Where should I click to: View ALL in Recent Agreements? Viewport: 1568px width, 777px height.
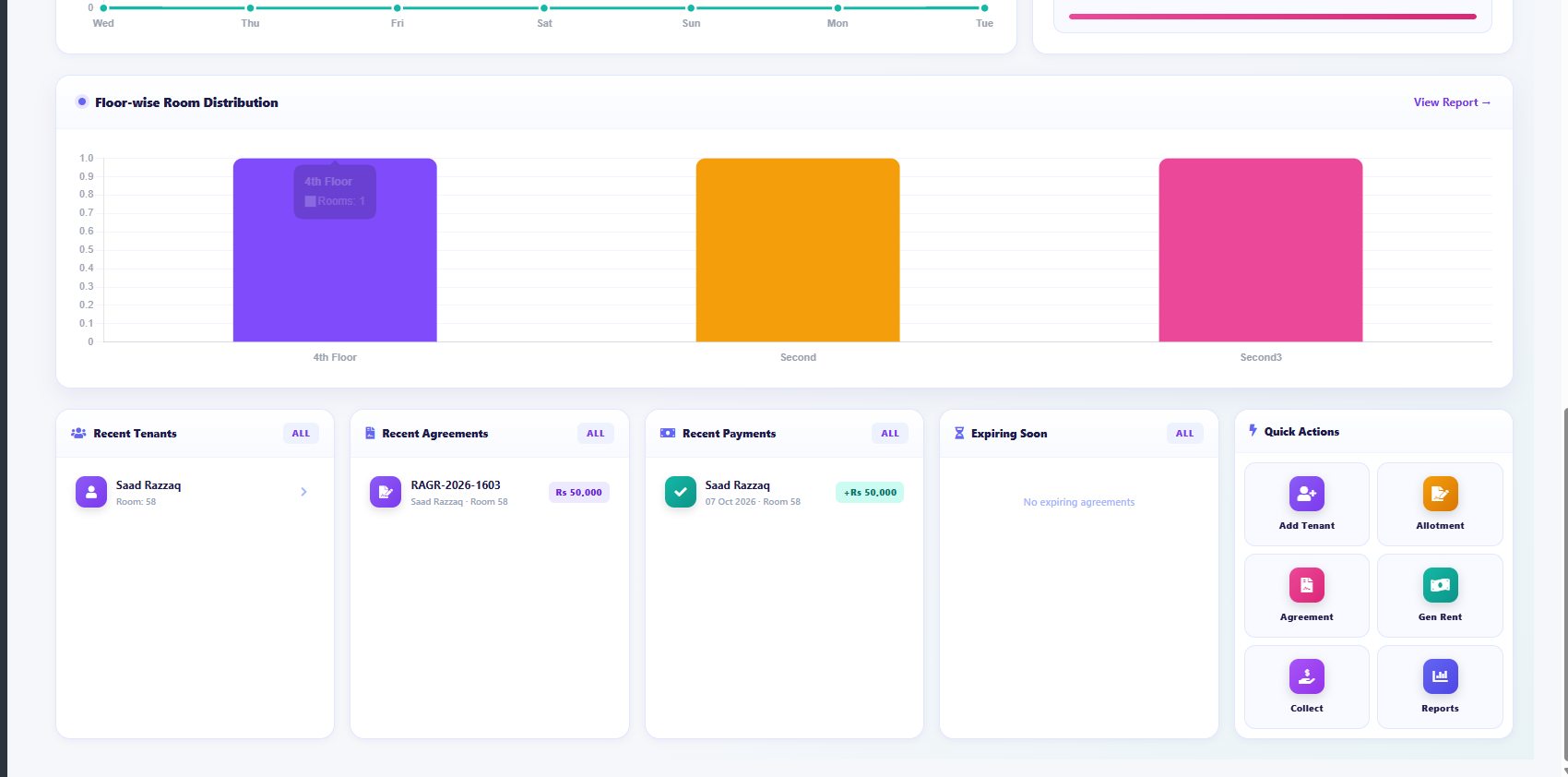[x=596, y=434]
